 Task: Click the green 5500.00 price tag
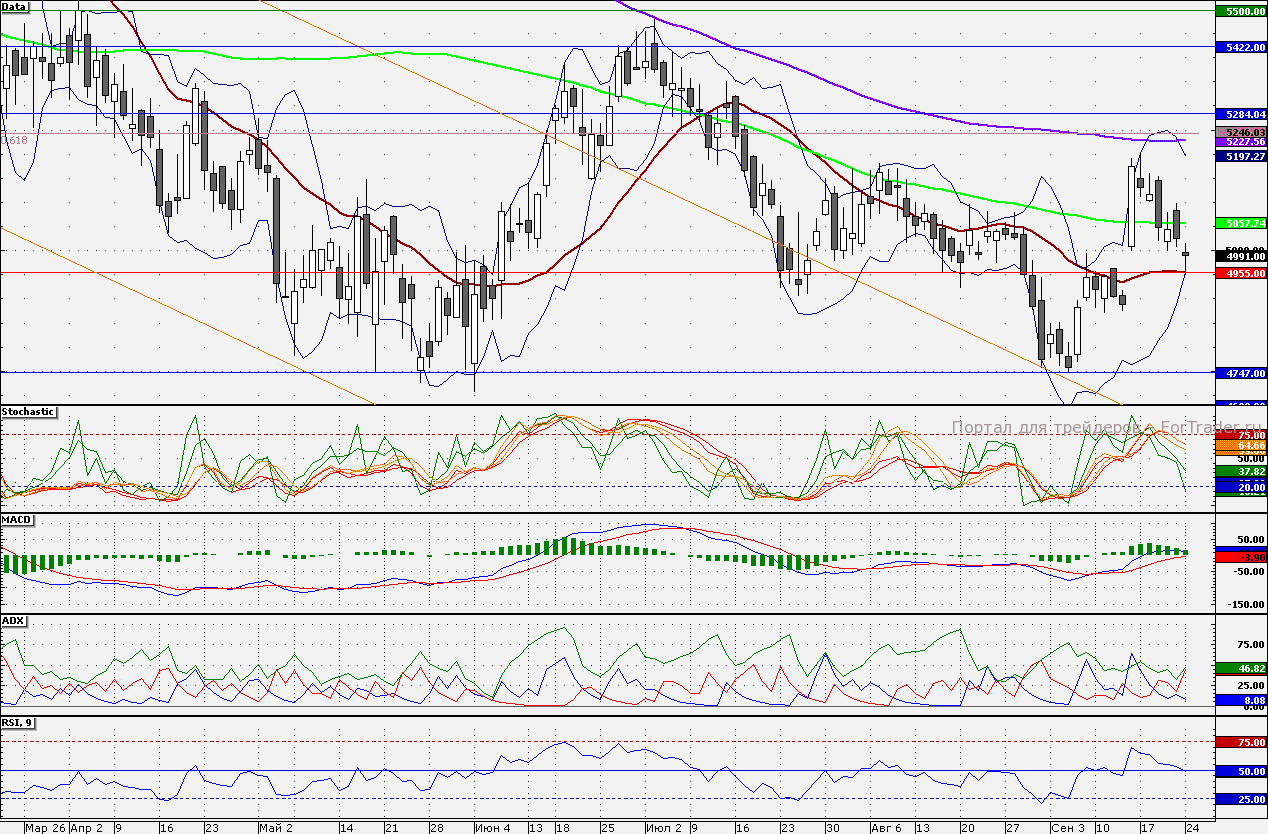(1240, 11)
